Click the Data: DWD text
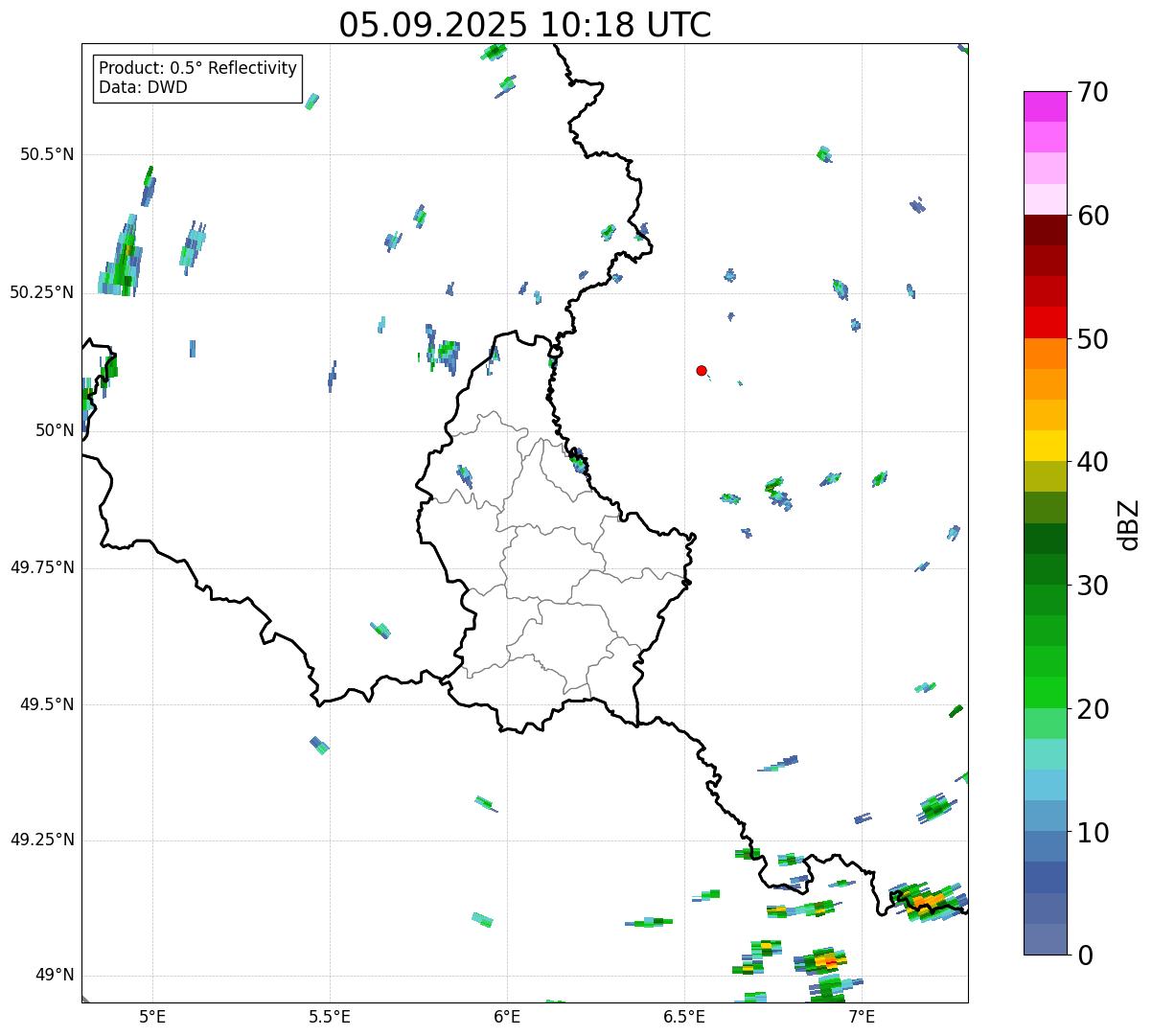The height and width of the screenshot is (1036, 1152). pyautogui.click(x=143, y=87)
